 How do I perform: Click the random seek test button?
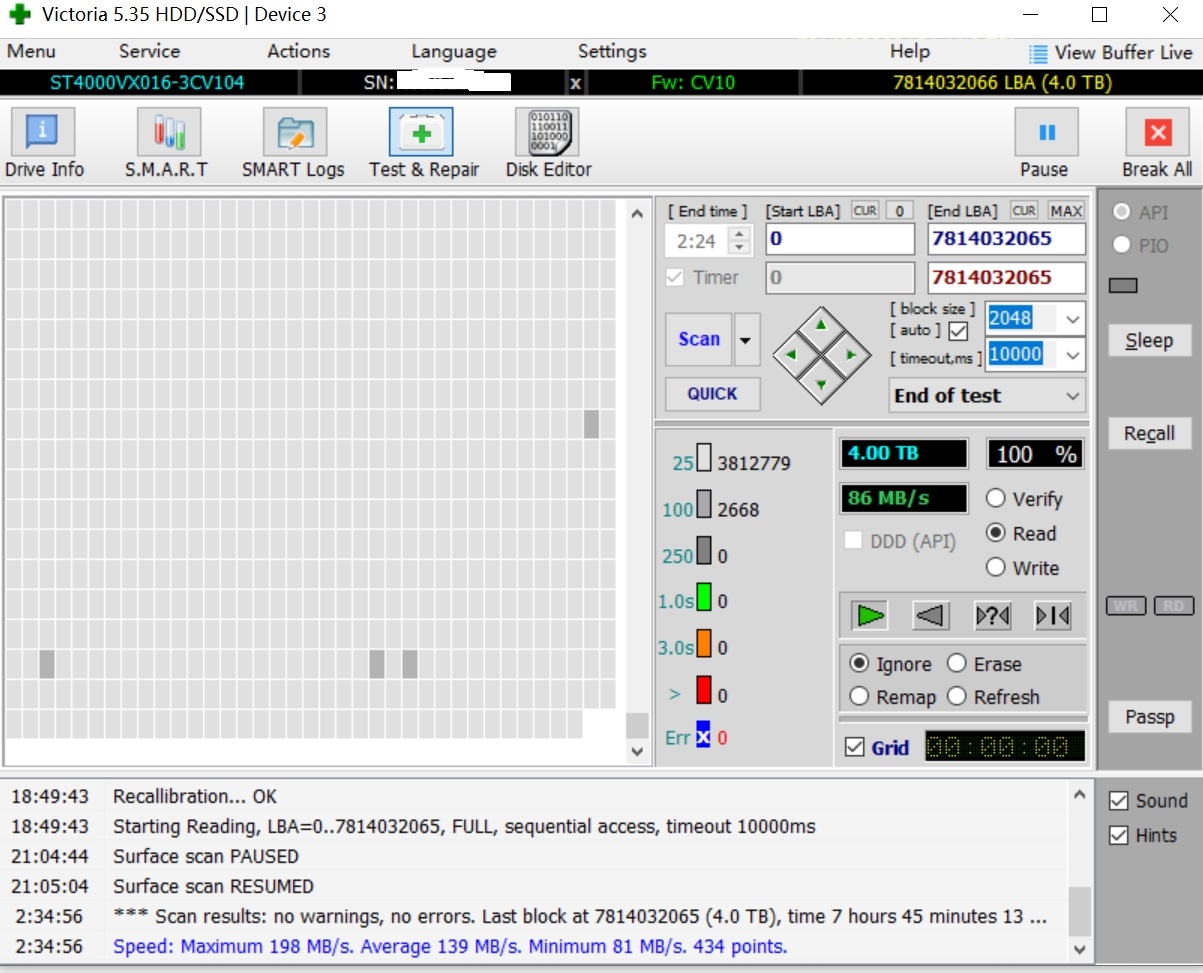pyautogui.click(x=992, y=616)
